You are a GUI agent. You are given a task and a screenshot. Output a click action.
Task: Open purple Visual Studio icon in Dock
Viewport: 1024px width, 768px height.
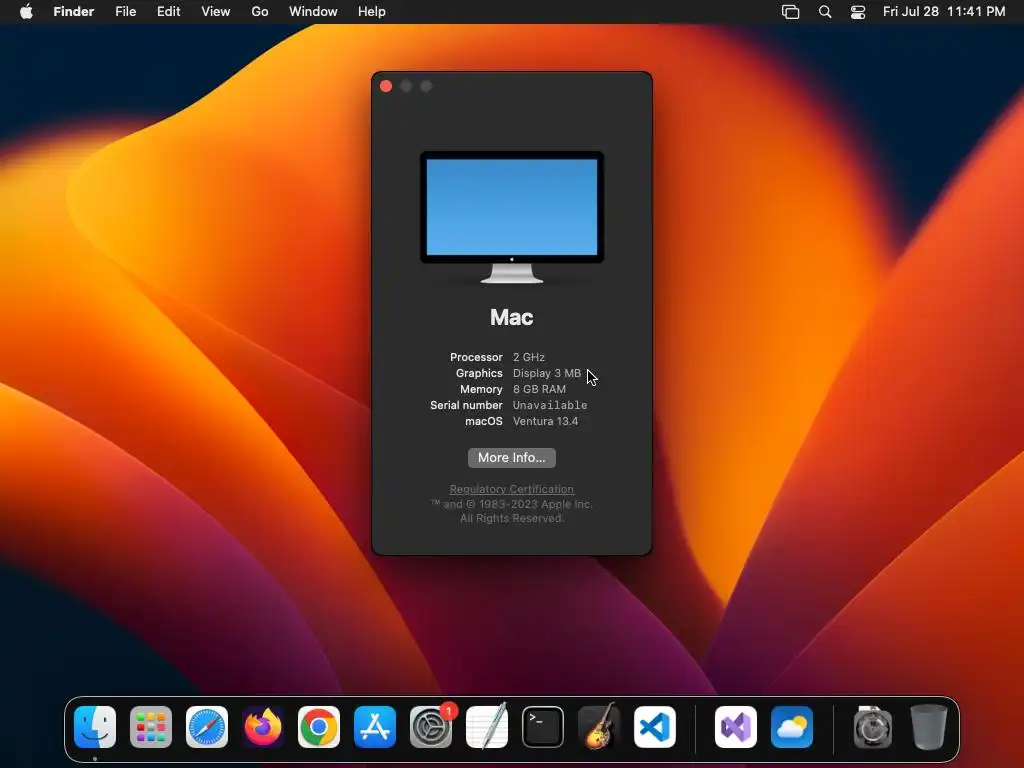coord(736,727)
